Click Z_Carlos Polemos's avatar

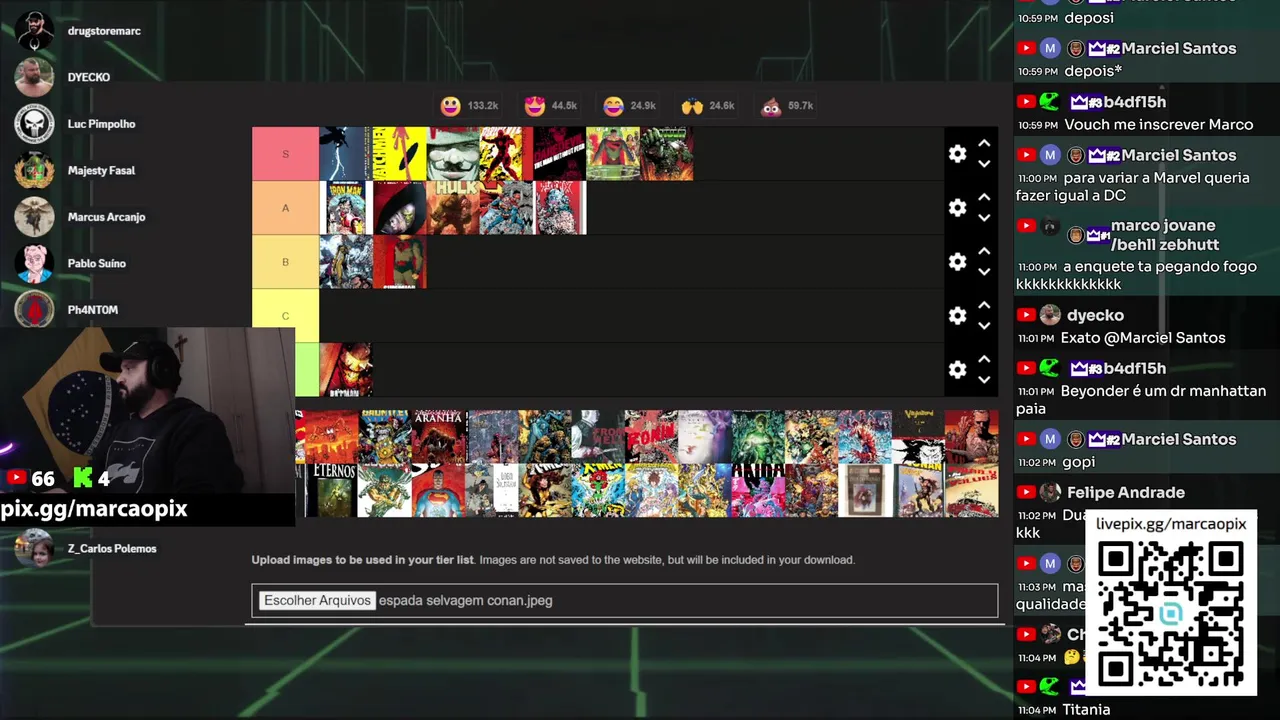coord(34,548)
